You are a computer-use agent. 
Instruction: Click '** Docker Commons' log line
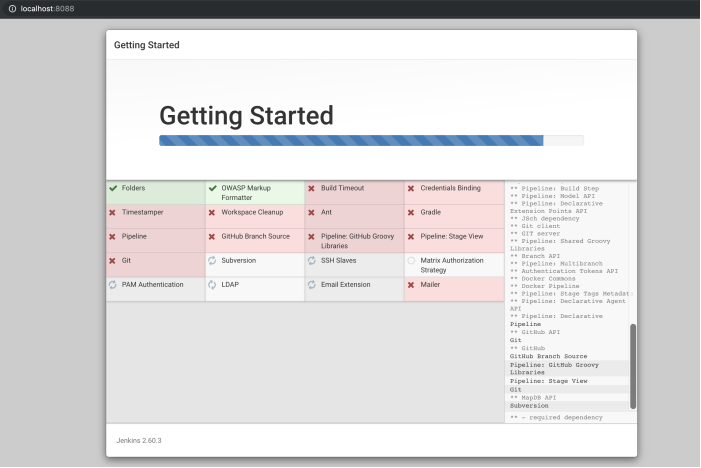543,279
